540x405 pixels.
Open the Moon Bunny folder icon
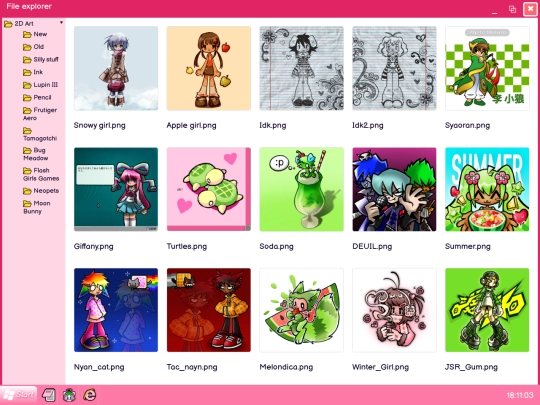coord(27,204)
